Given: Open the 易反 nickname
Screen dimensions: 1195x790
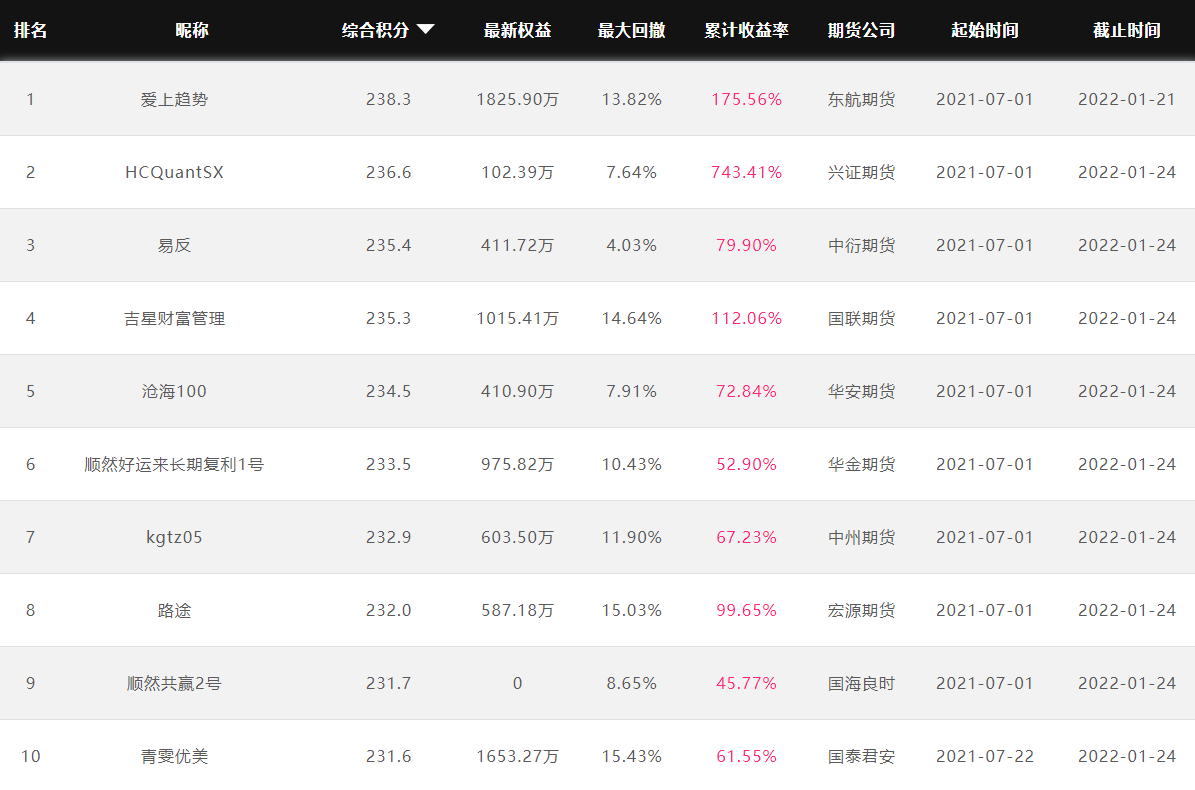Looking at the screenshot, I should tap(175, 245).
